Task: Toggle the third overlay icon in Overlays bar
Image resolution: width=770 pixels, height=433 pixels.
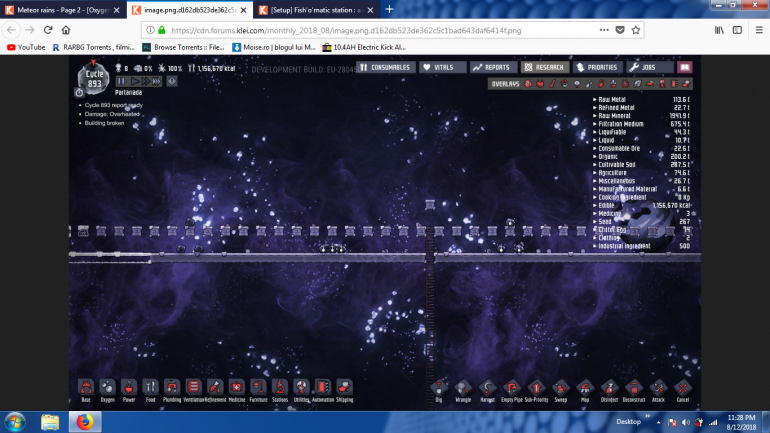Action: (x=552, y=84)
